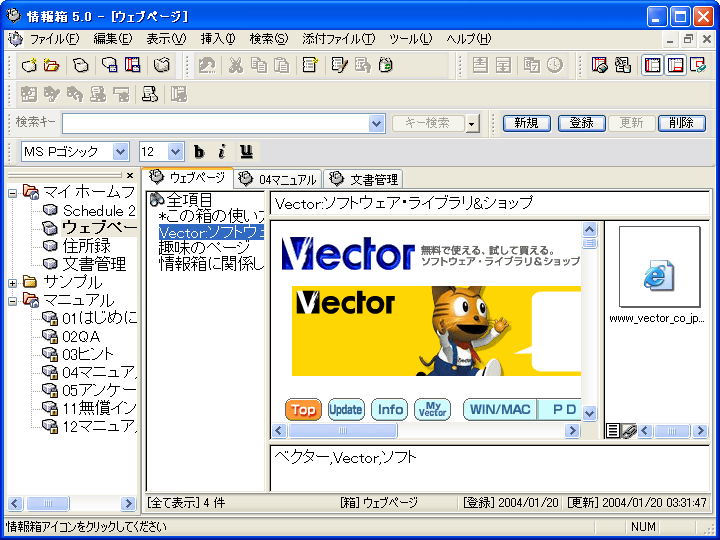
Task: Click the layout icon with green check
Action: [x=698, y=66]
